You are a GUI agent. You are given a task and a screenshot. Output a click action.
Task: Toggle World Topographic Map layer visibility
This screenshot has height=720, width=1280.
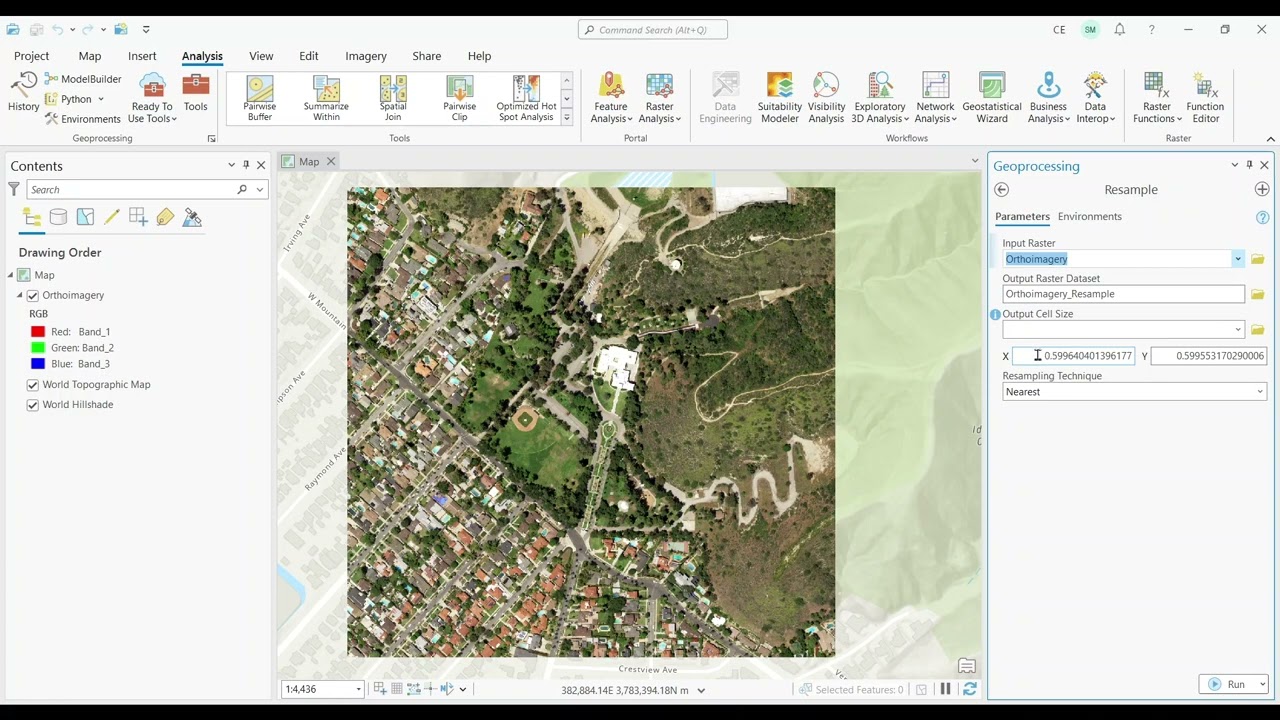click(x=33, y=385)
